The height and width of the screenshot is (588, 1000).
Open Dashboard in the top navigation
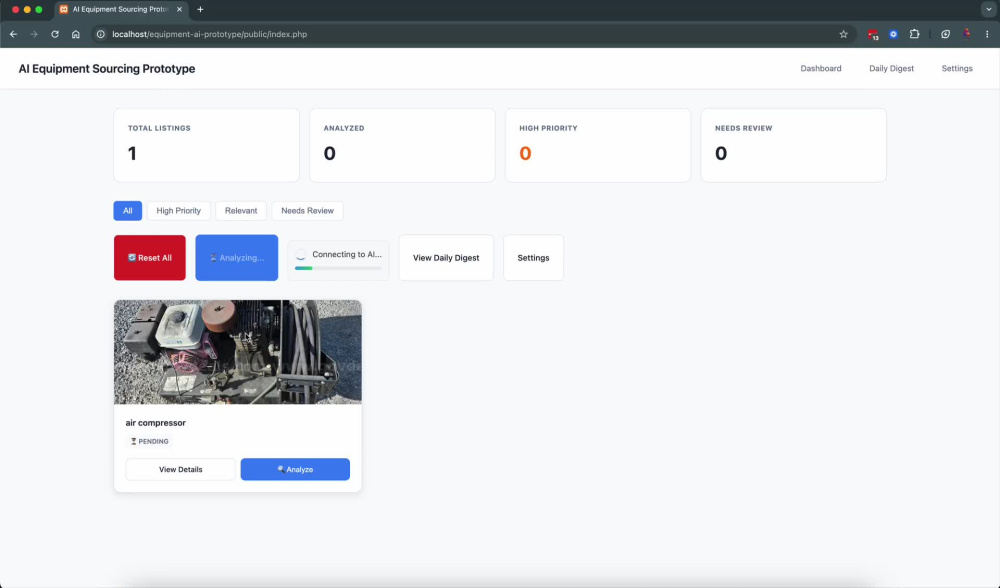(821, 68)
